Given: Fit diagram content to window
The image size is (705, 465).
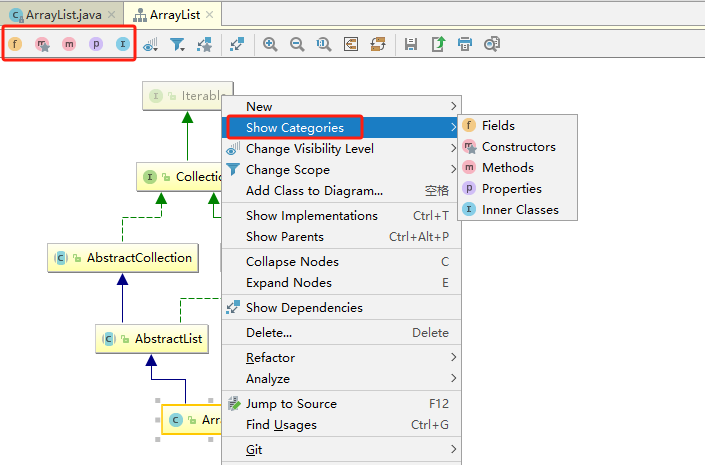Looking at the screenshot, I should click(351, 44).
